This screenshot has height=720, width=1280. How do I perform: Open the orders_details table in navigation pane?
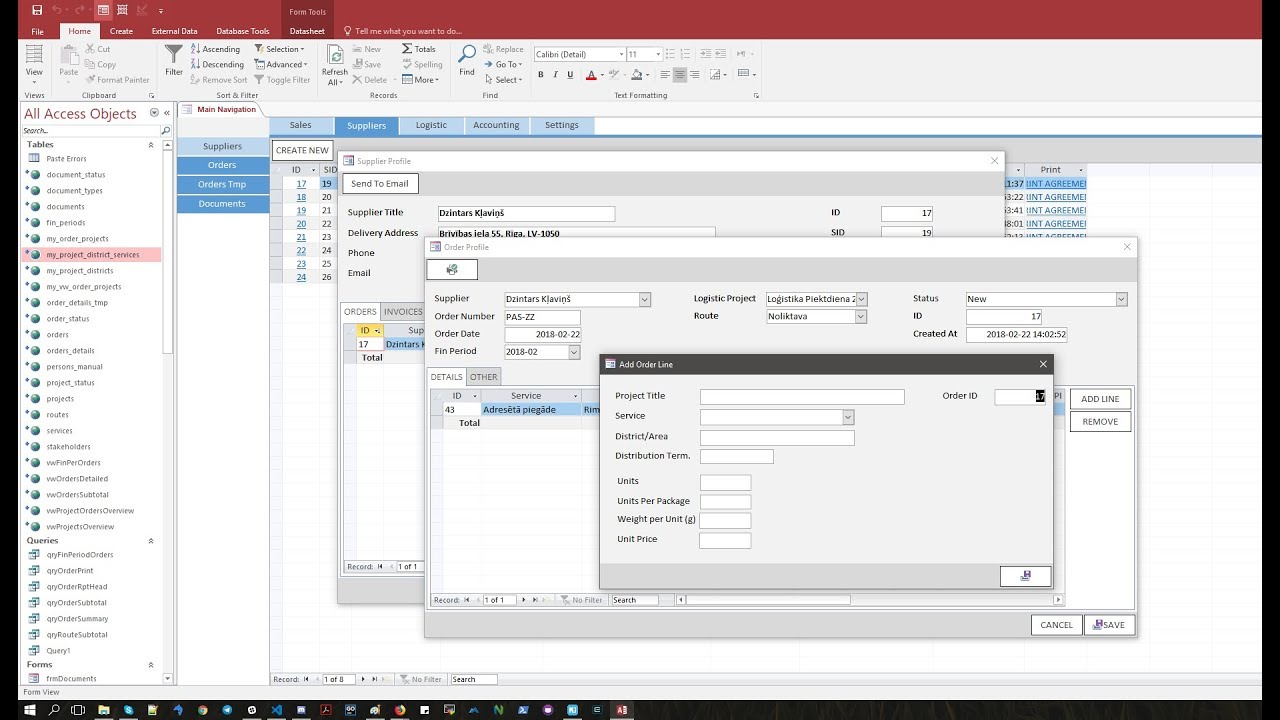(x=70, y=351)
